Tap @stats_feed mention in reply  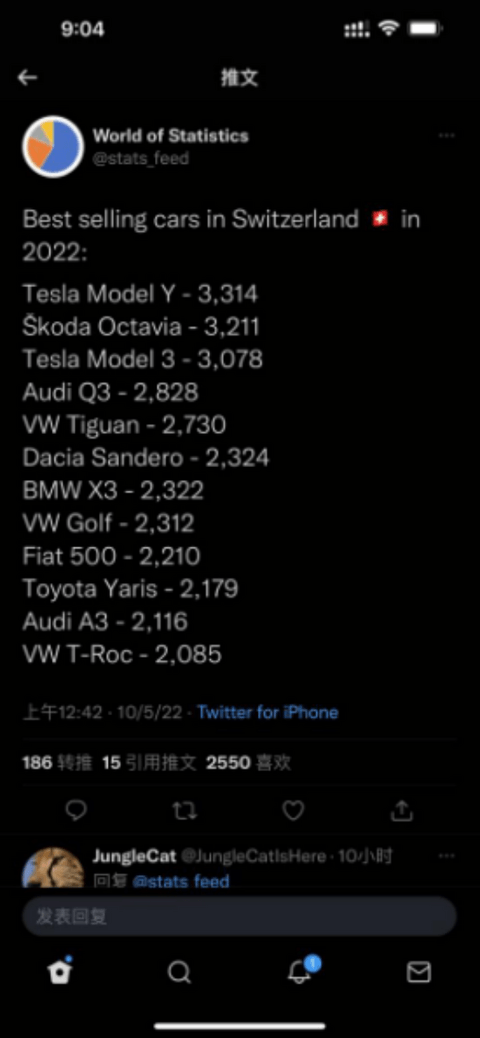[x=181, y=881]
